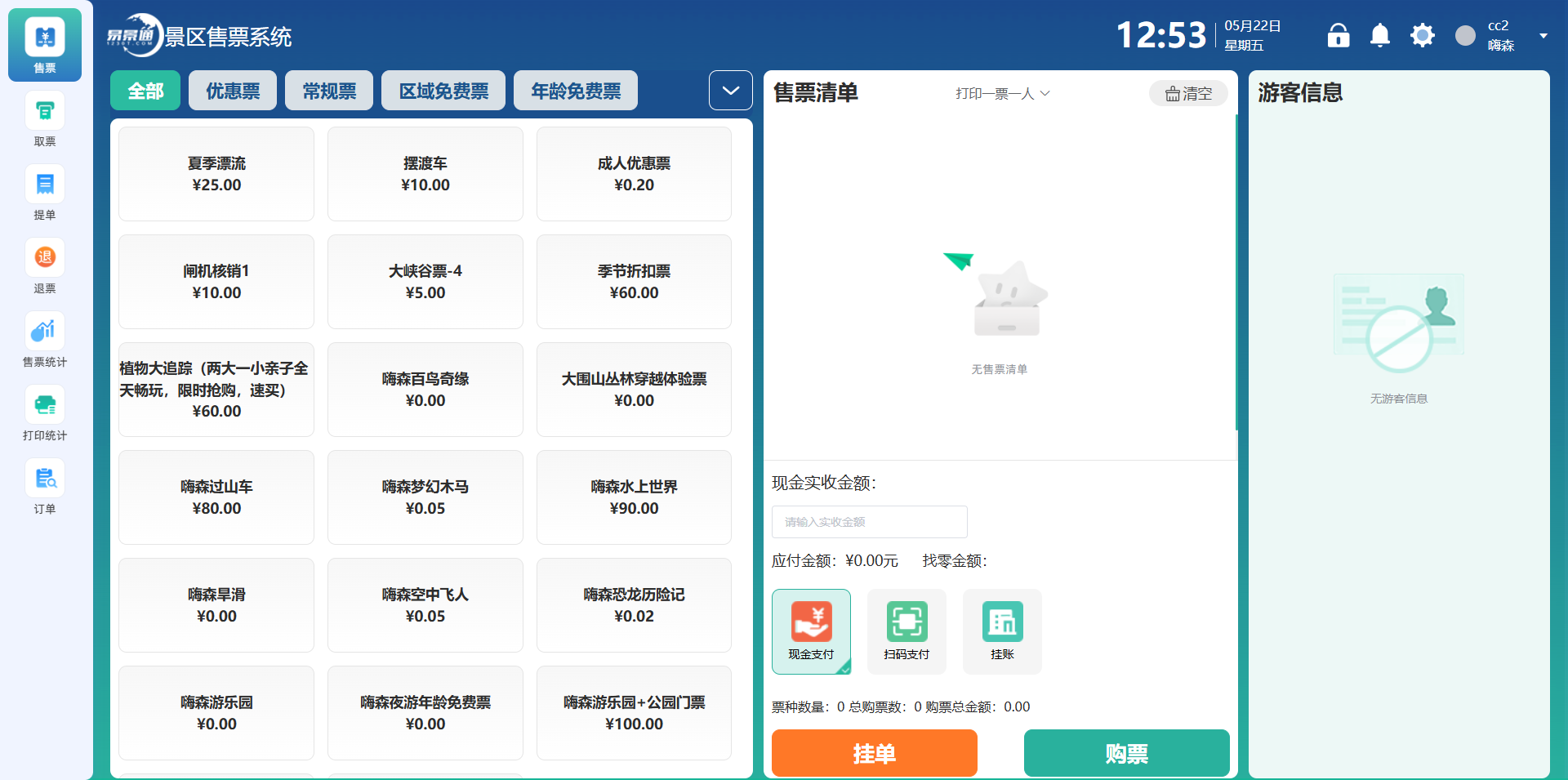Select the 季节折扣票 ¥60.00 ticket card
This screenshot has height=780, width=1568.
(x=634, y=282)
